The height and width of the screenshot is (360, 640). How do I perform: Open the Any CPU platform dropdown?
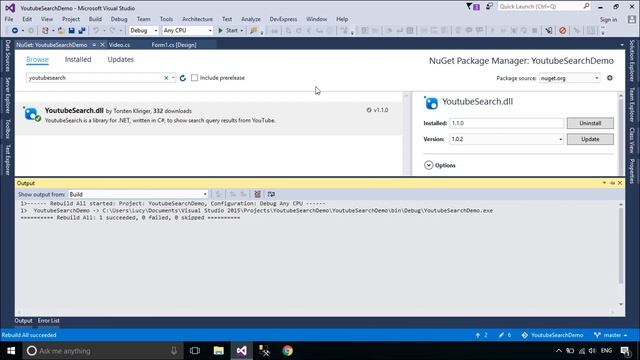(188, 31)
